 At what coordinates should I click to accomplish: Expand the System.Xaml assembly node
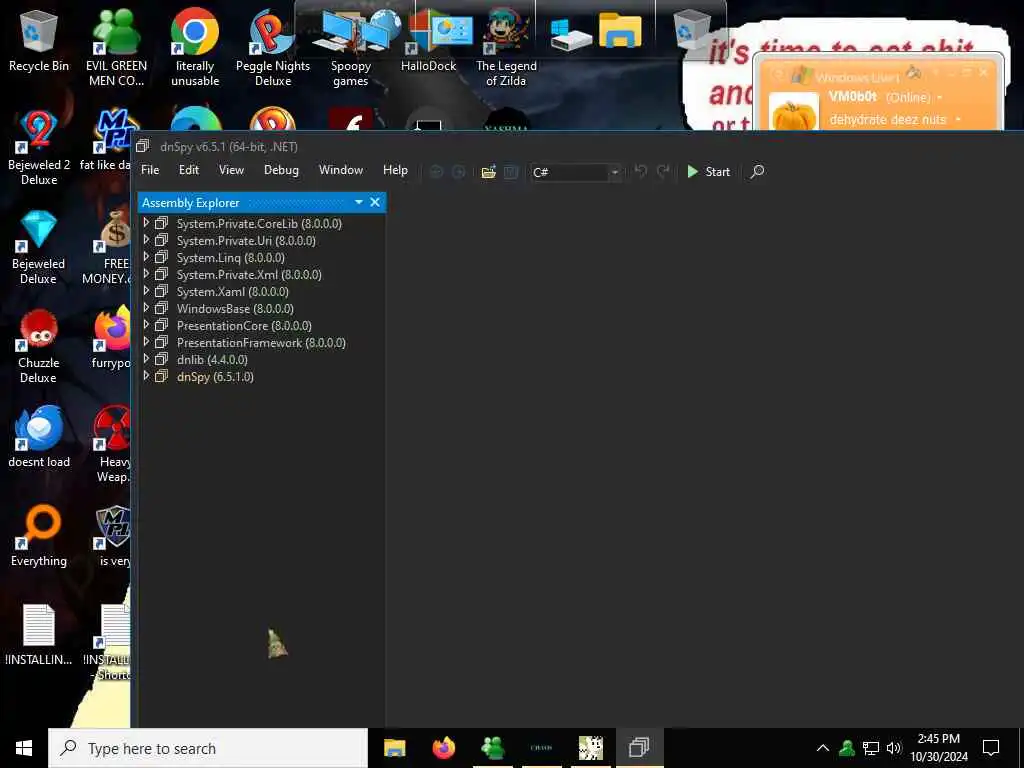point(146,291)
